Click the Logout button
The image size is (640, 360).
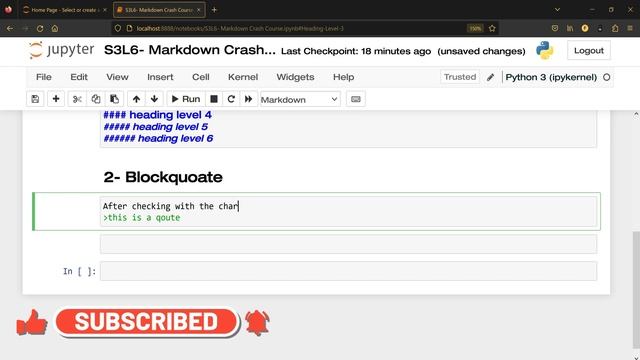(x=589, y=51)
